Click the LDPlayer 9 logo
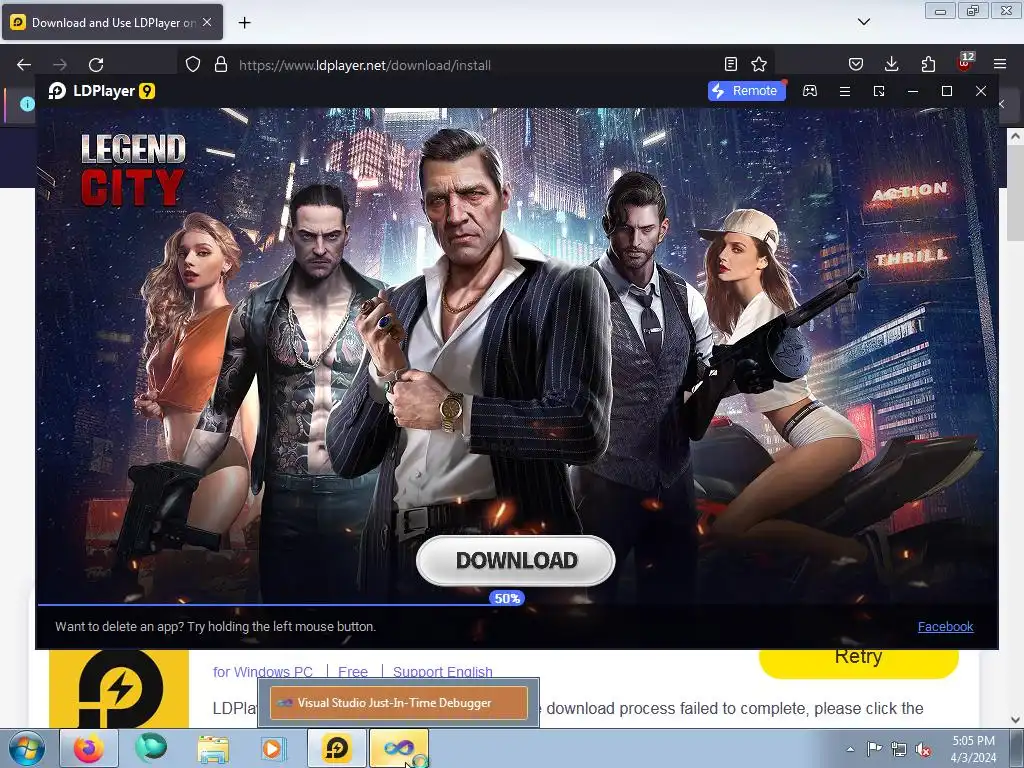The image size is (1024, 768). 102,91
